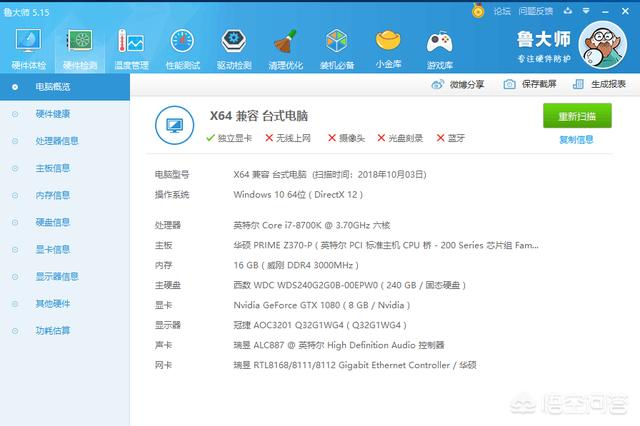Share via 微博分享
640x426 pixels.
[458, 84]
